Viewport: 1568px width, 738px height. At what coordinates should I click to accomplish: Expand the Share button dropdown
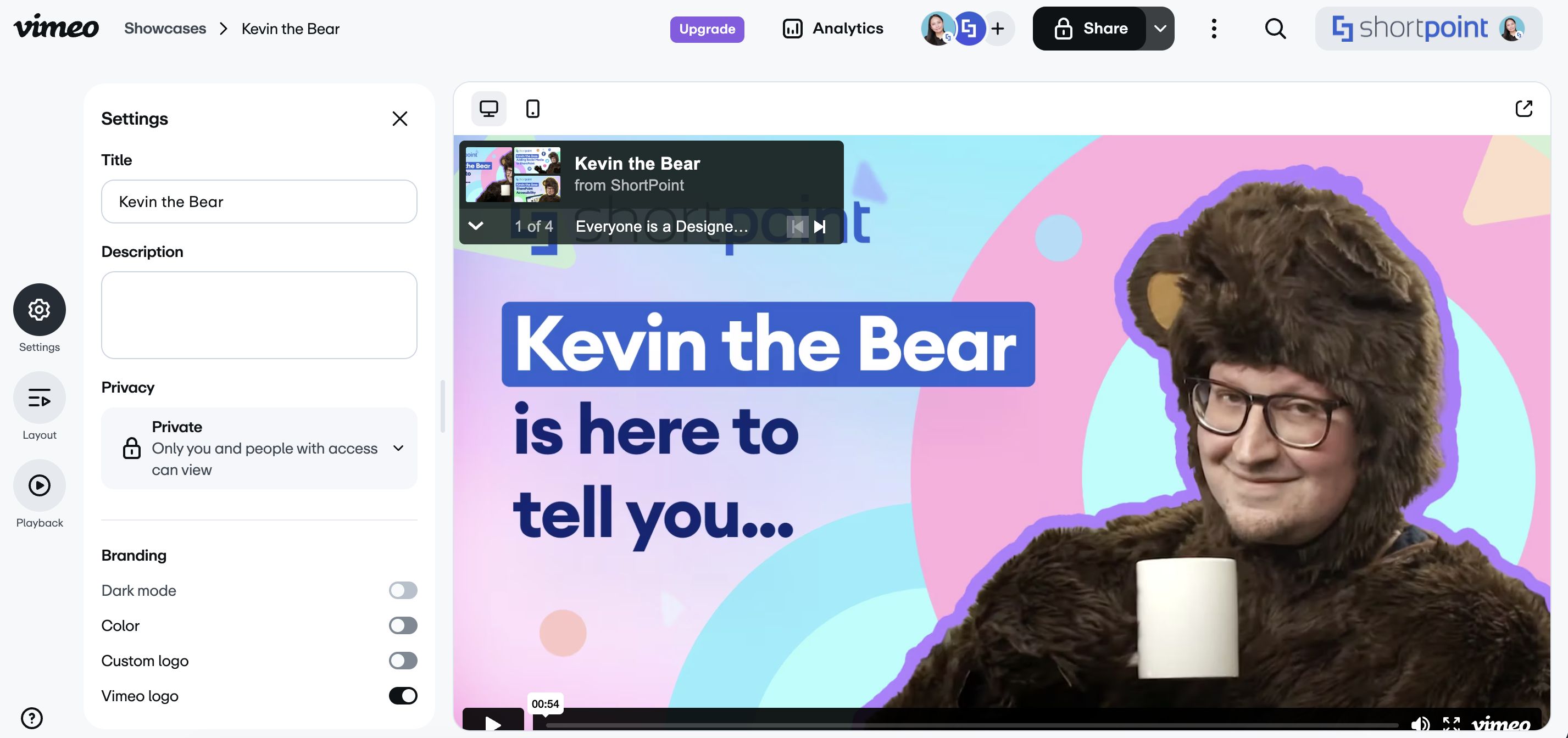(x=1161, y=28)
